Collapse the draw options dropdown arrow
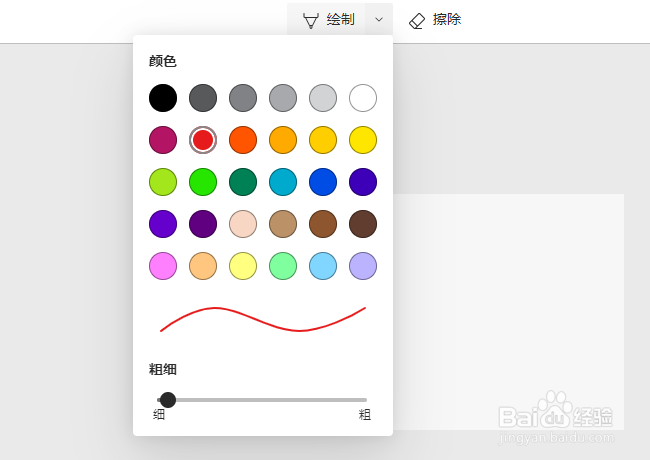This screenshot has height=460, width=650. pos(379,19)
